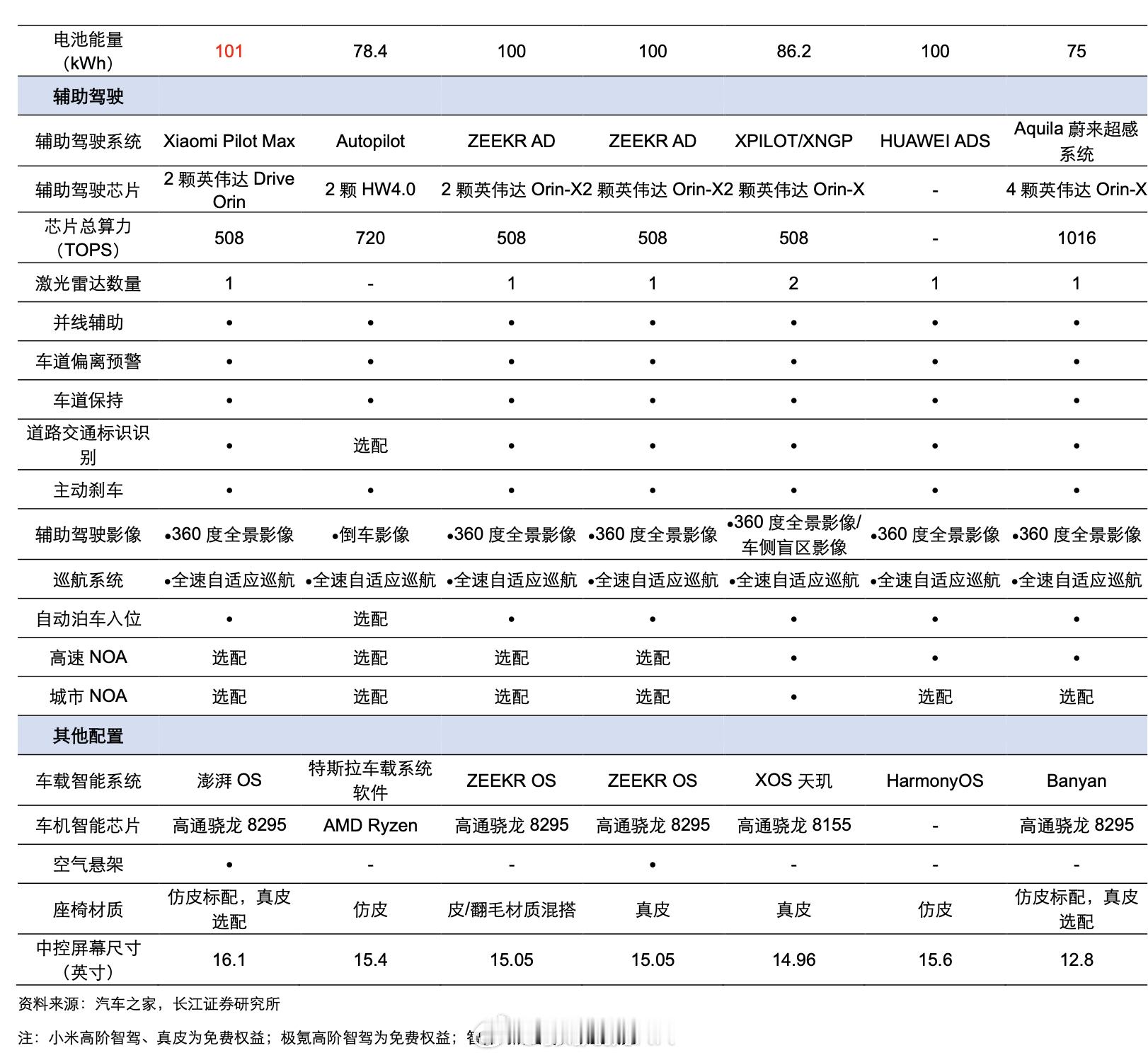Select the screen size value 16.1

[229, 960]
